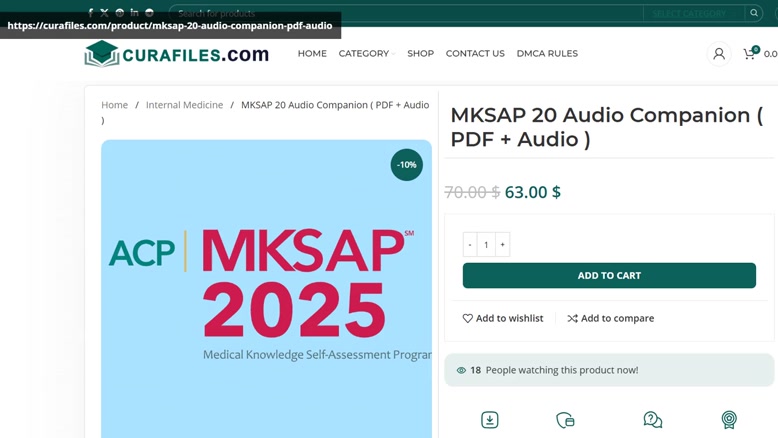This screenshot has width=778, height=438.
Task: Open the Shop menu item
Action: click(420, 54)
